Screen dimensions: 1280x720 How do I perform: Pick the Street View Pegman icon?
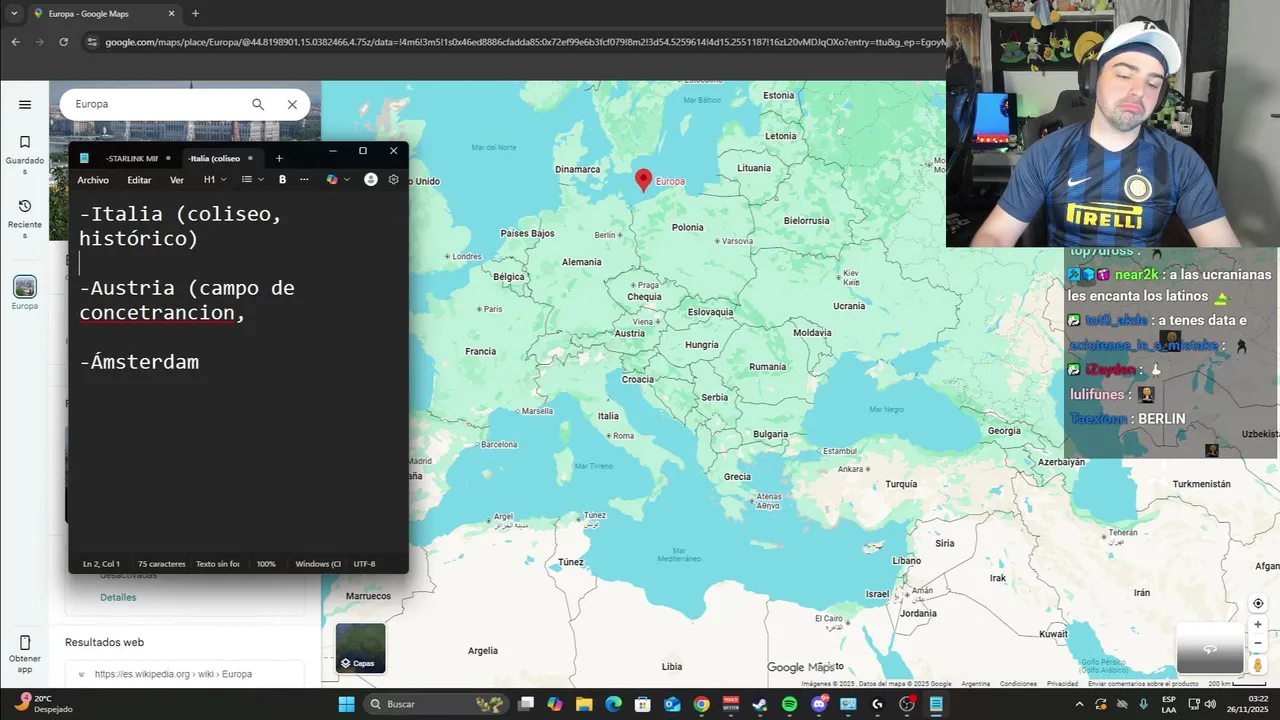click(1258, 665)
